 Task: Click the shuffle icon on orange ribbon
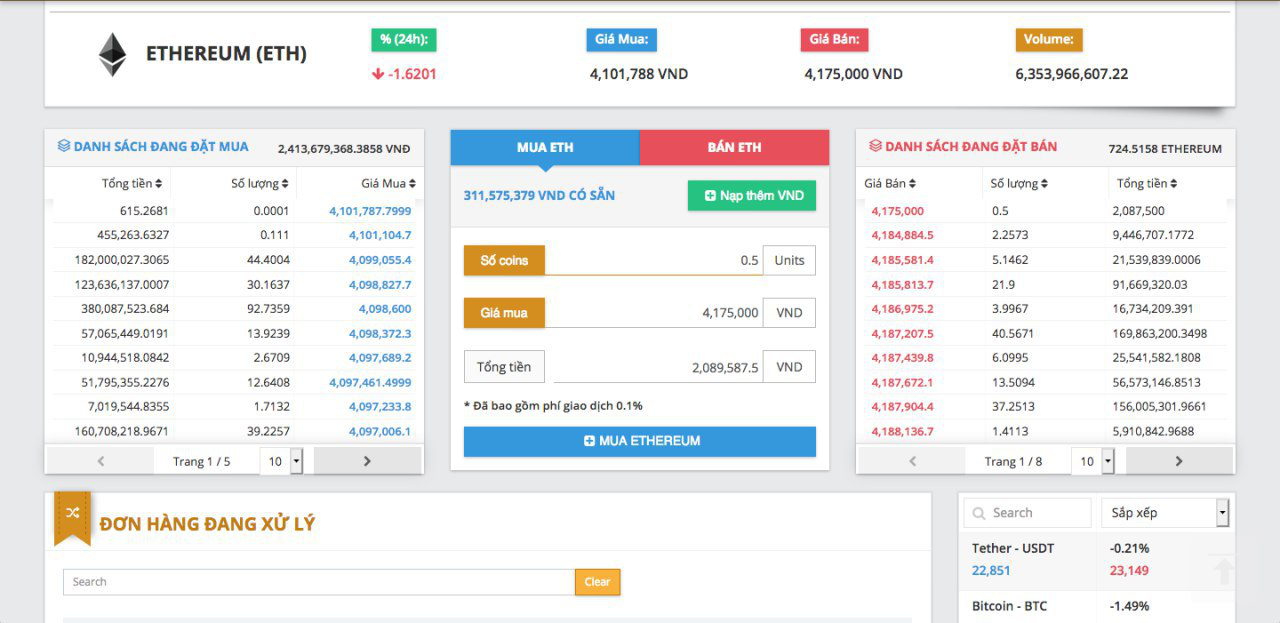(72, 513)
